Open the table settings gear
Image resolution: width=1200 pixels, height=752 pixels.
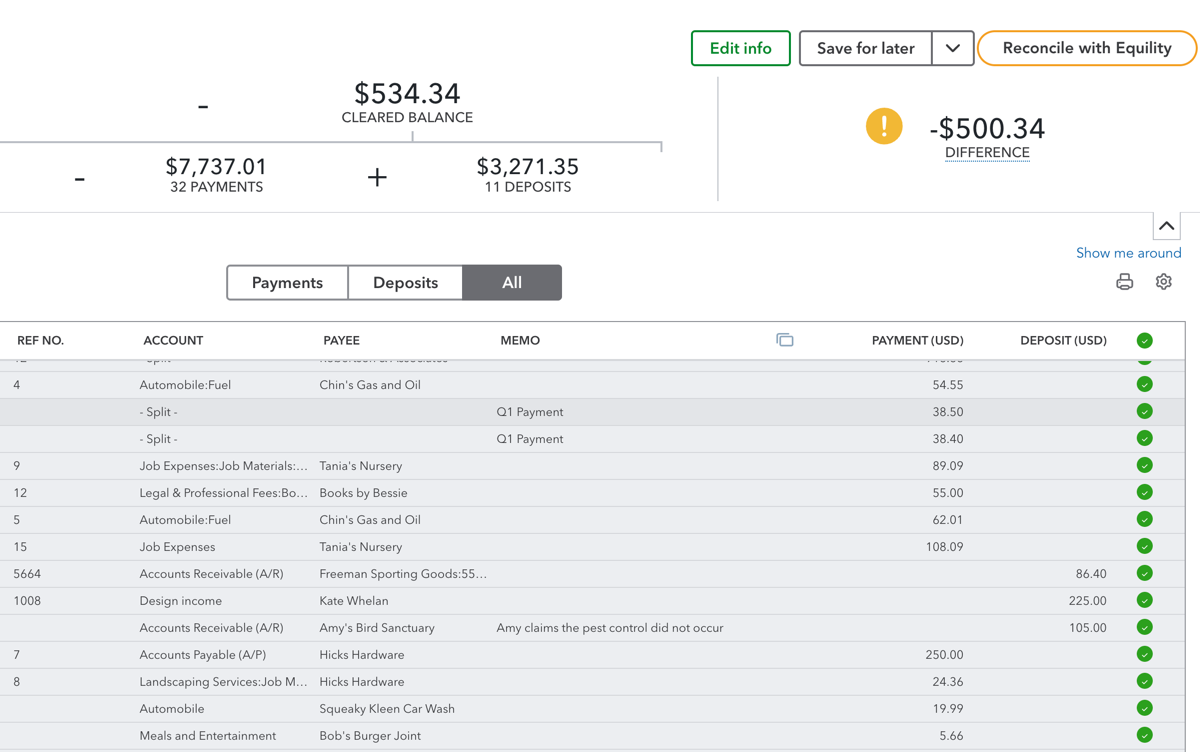coord(1163,282)
